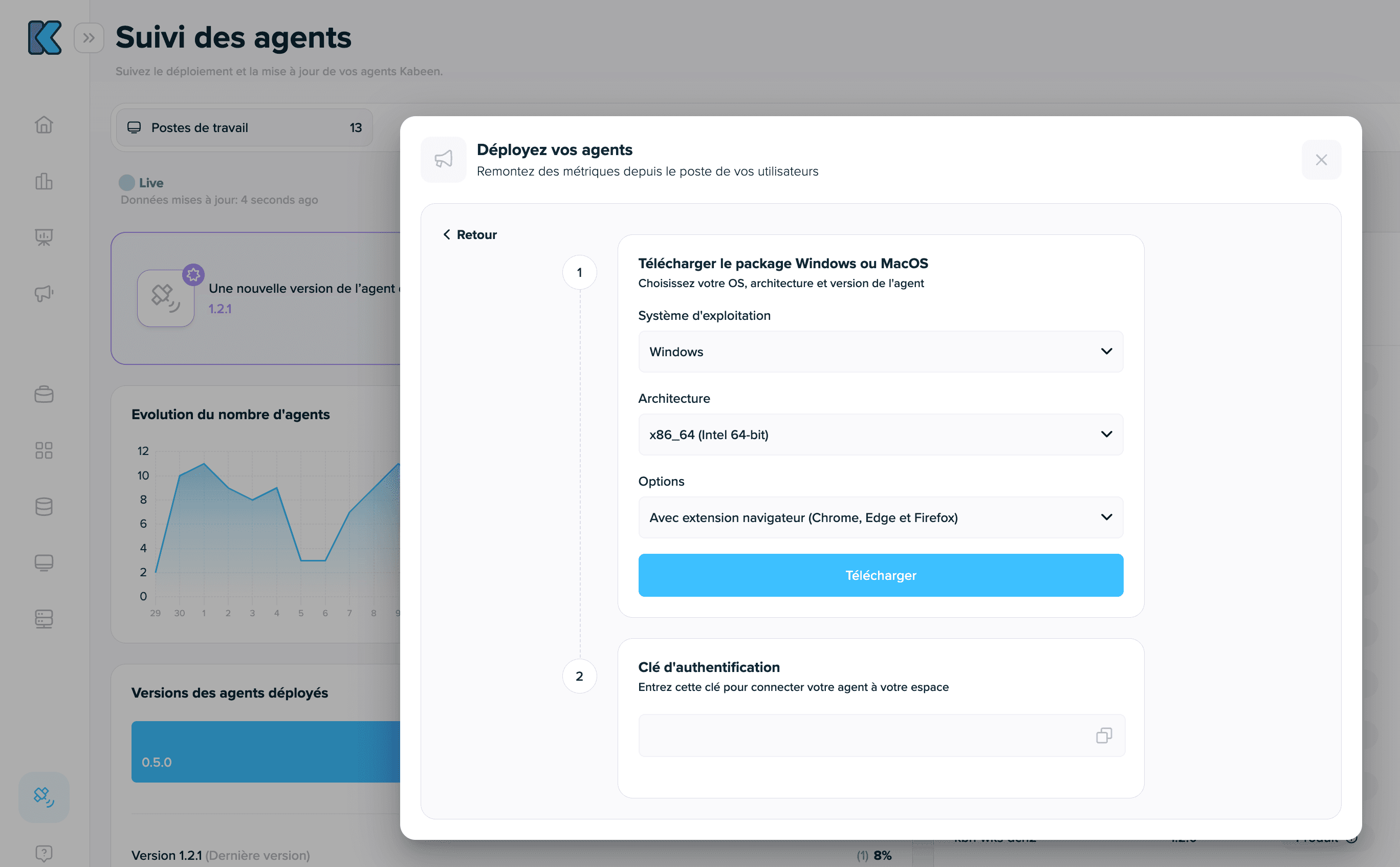
Task: Copy the authentication key
Action: (x=1104, y=735)
